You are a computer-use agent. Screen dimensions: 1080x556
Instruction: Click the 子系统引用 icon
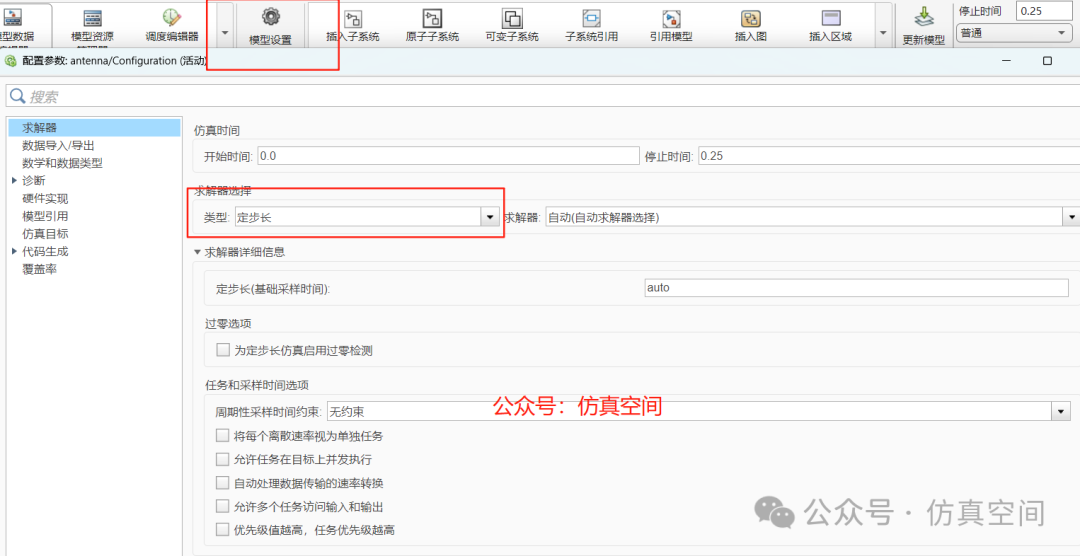coord(591,19)
